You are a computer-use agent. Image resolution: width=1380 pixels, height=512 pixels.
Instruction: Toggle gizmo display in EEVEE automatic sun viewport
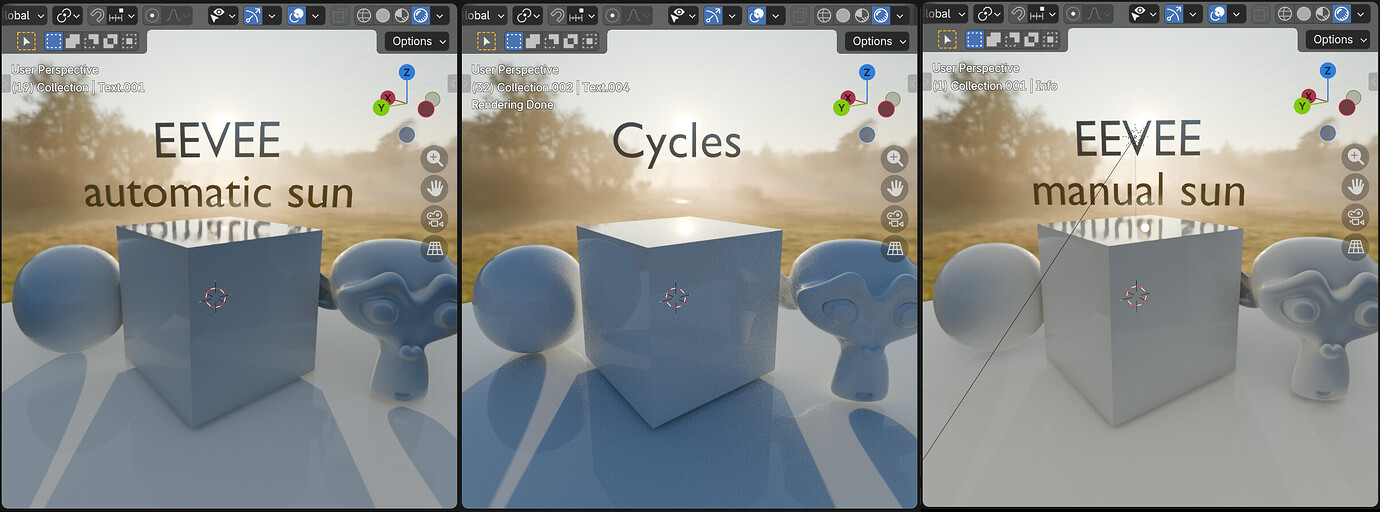coord(252,15)
